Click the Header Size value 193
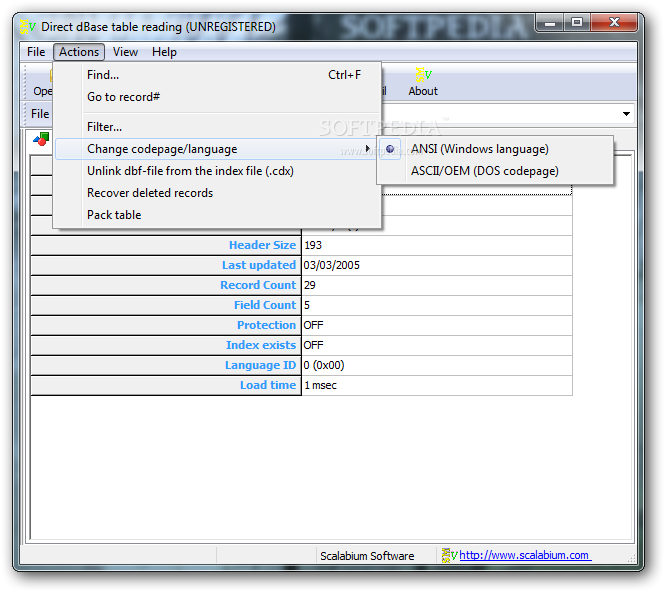Viewport: 665px width, 592px height. tap(313, 245)
